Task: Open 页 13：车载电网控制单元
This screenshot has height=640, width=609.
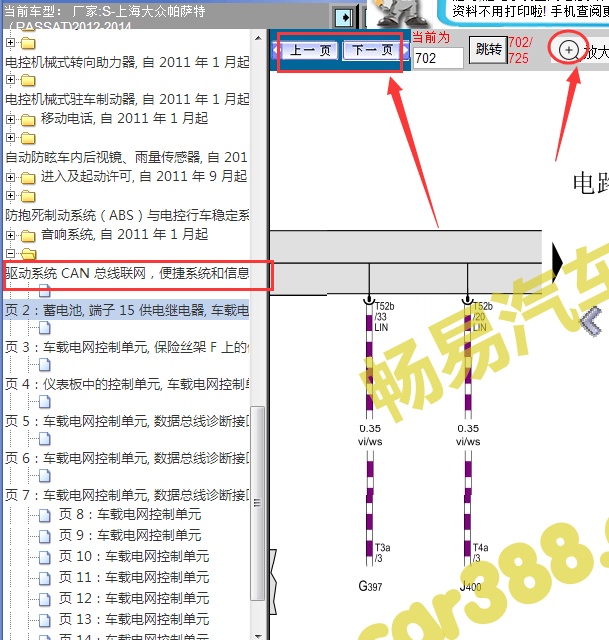Action: click(x=134, y=619)
